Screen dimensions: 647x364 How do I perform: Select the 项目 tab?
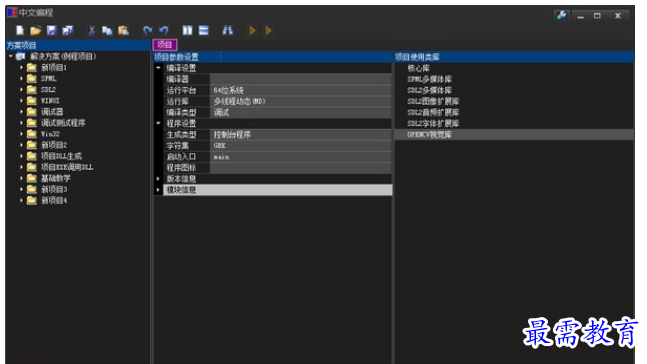tap(165, 45)
